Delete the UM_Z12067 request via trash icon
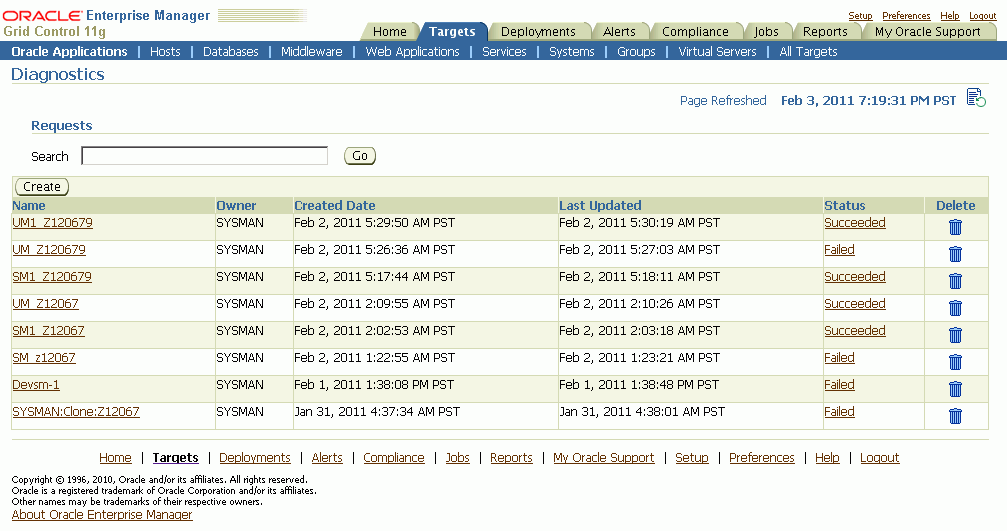 [956, 308]
